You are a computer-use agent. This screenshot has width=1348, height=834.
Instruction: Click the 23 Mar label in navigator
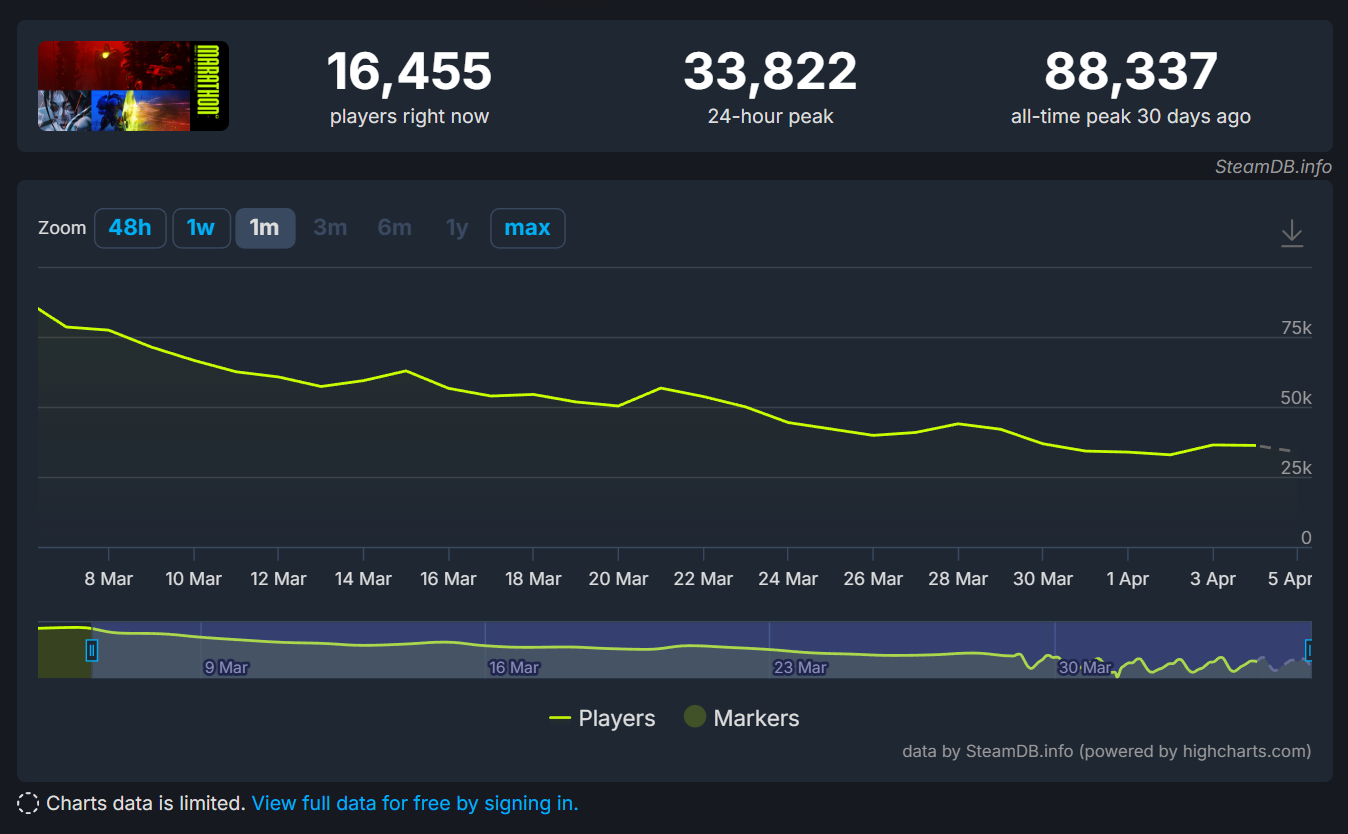pos(799,667)
